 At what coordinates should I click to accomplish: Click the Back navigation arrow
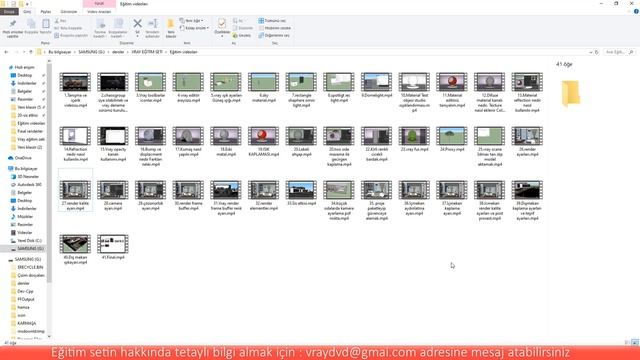6,52
